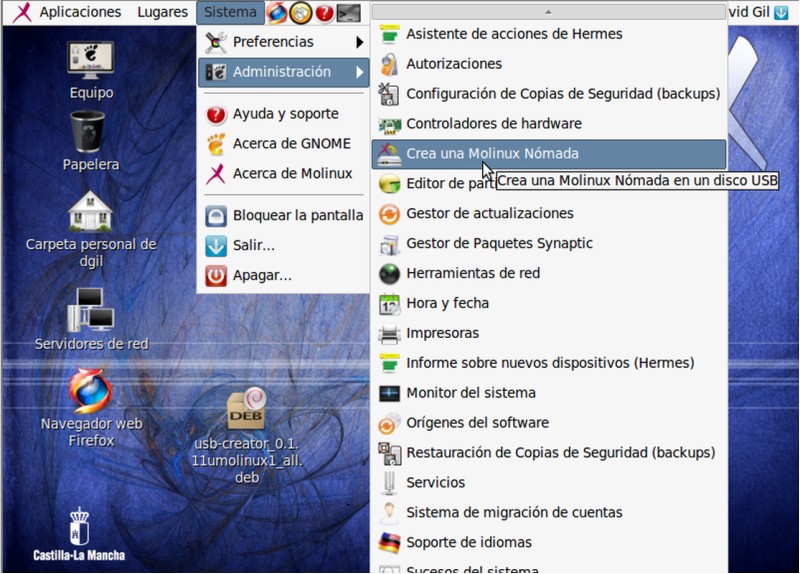
Task: Click the Orígenes del software icon
Action: [389, 423]
